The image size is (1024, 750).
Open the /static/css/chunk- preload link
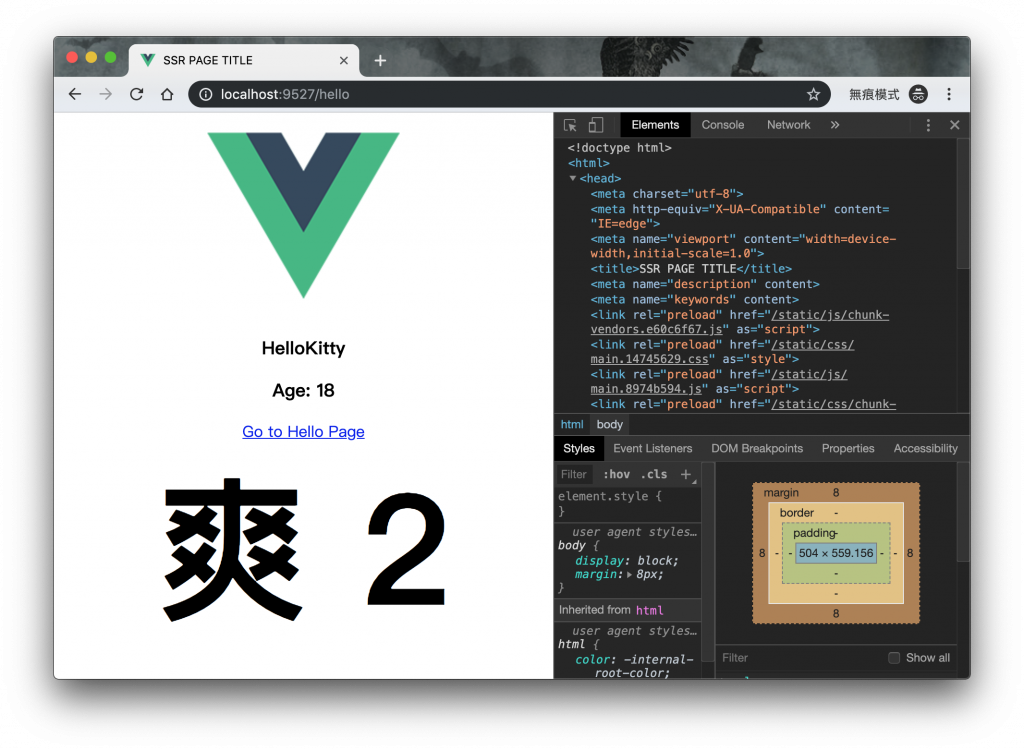[x=833, y=404]
